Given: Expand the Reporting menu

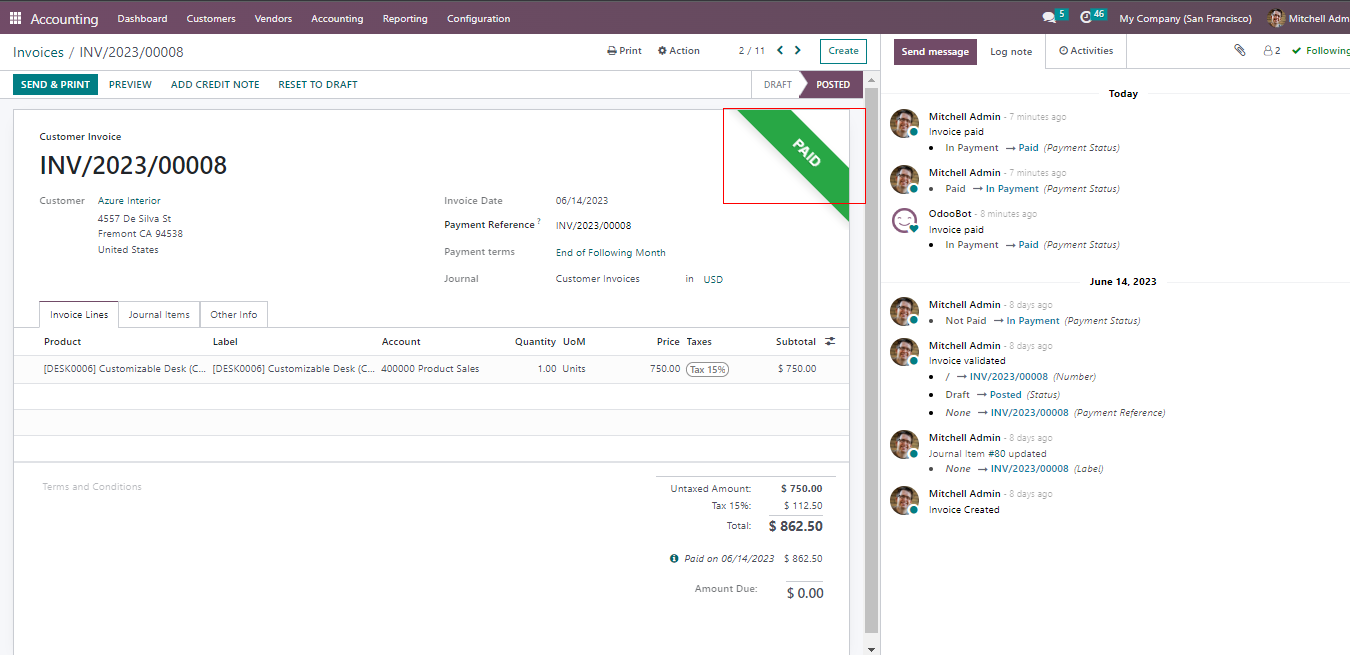Looking at the screenshot, I should 405,18.
